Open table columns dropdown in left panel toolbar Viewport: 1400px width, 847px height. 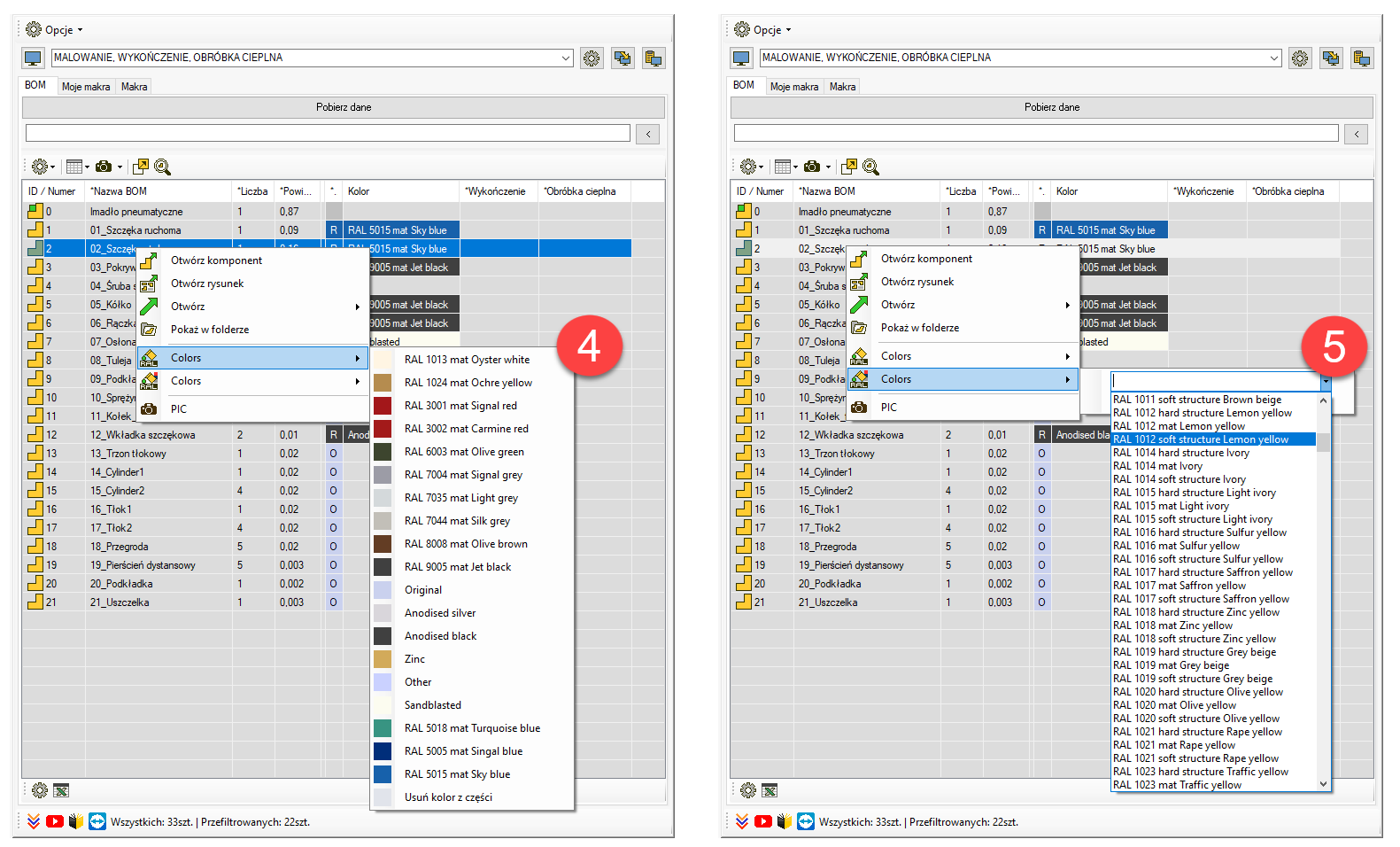[x=78, y=167]
